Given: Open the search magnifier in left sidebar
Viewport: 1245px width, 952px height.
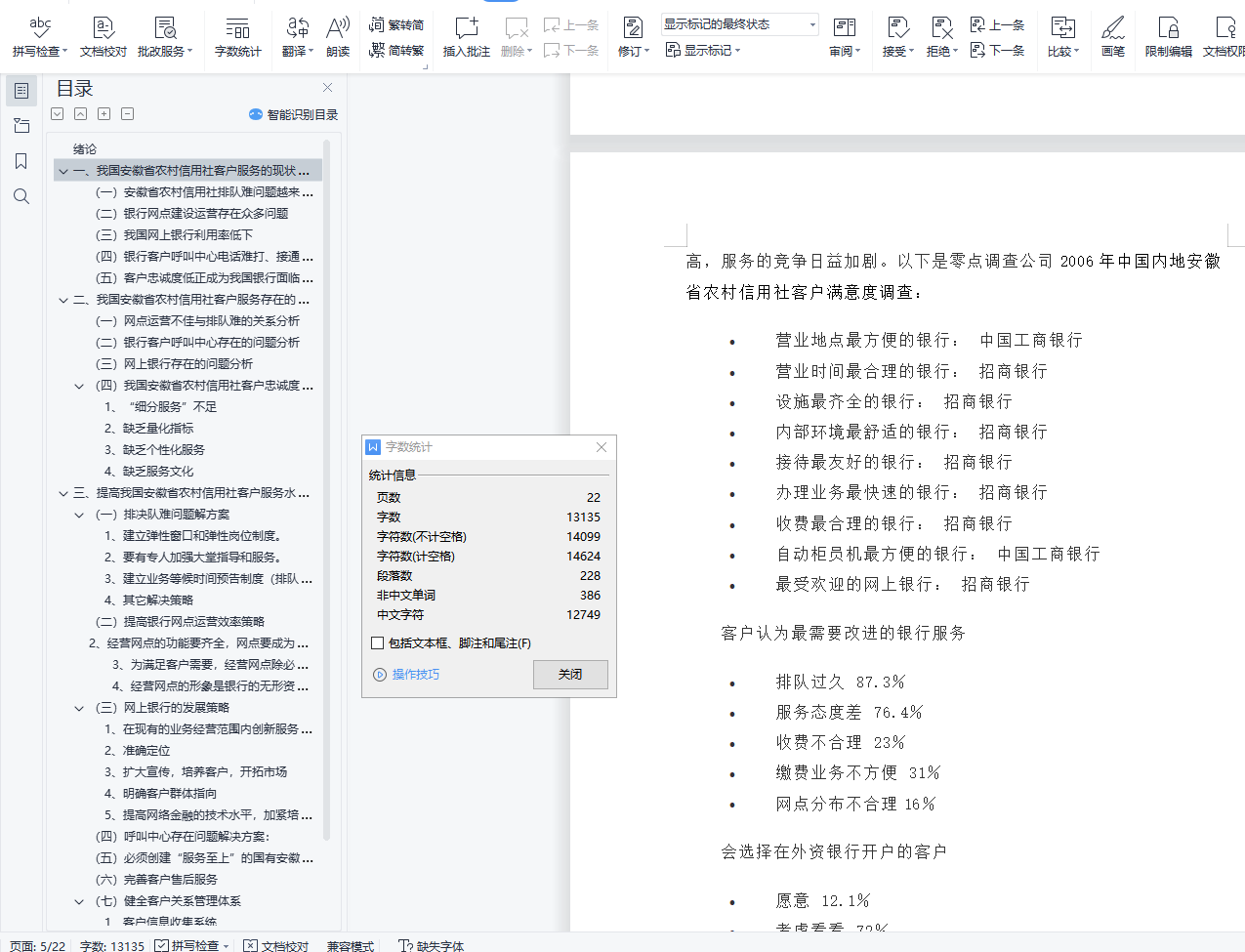Looking at the screenshot, I should pos(21,196).
